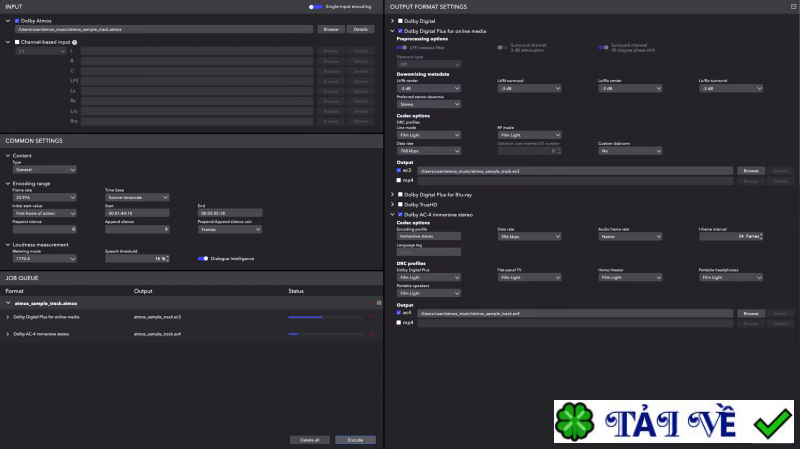Uncheck Dolby AC-4 immersive stereo checkbox
The width and height of the screenshot is (800, 449).
(x=400, y=215)
